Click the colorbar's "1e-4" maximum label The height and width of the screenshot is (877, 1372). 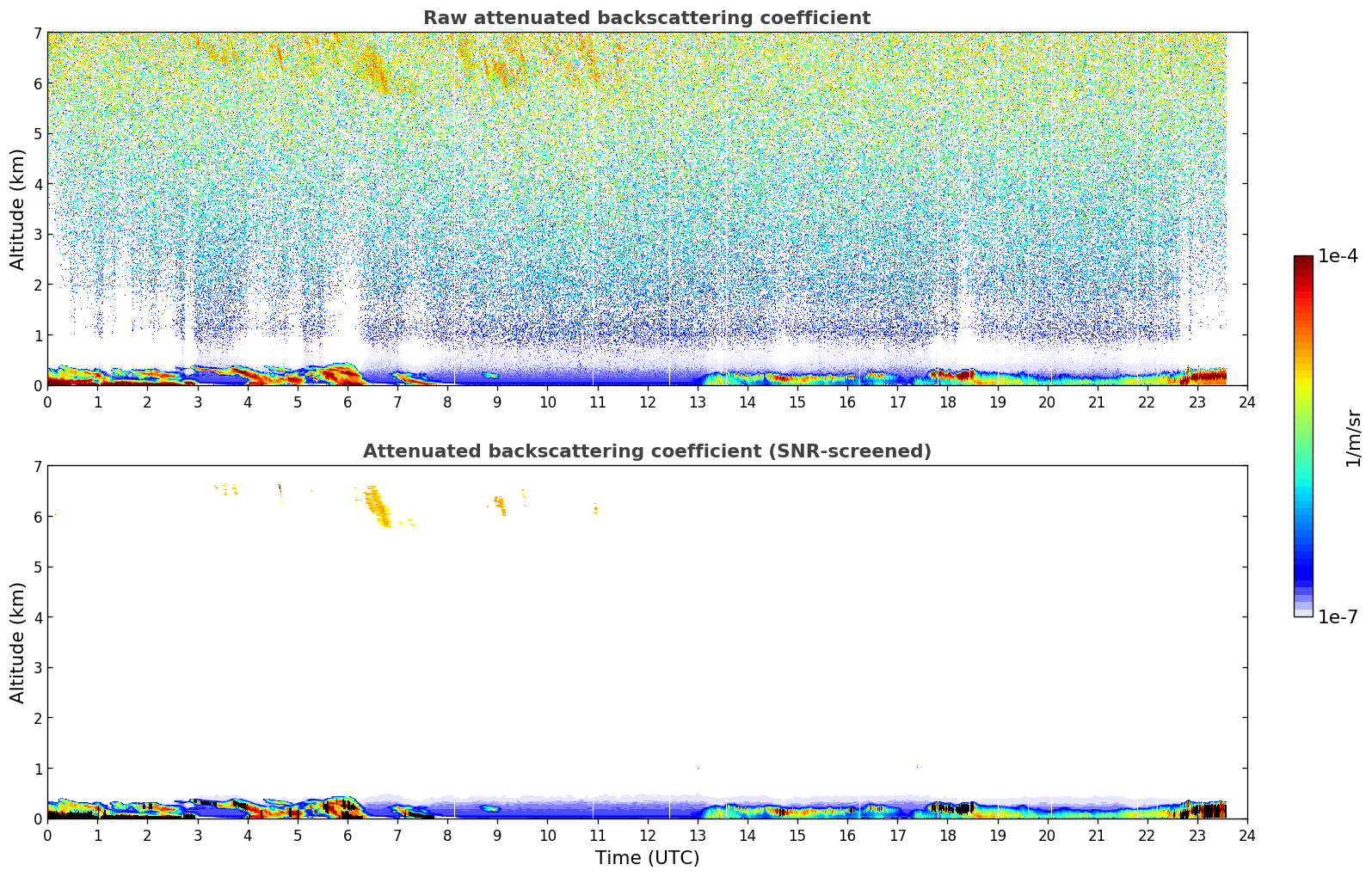1338,256
